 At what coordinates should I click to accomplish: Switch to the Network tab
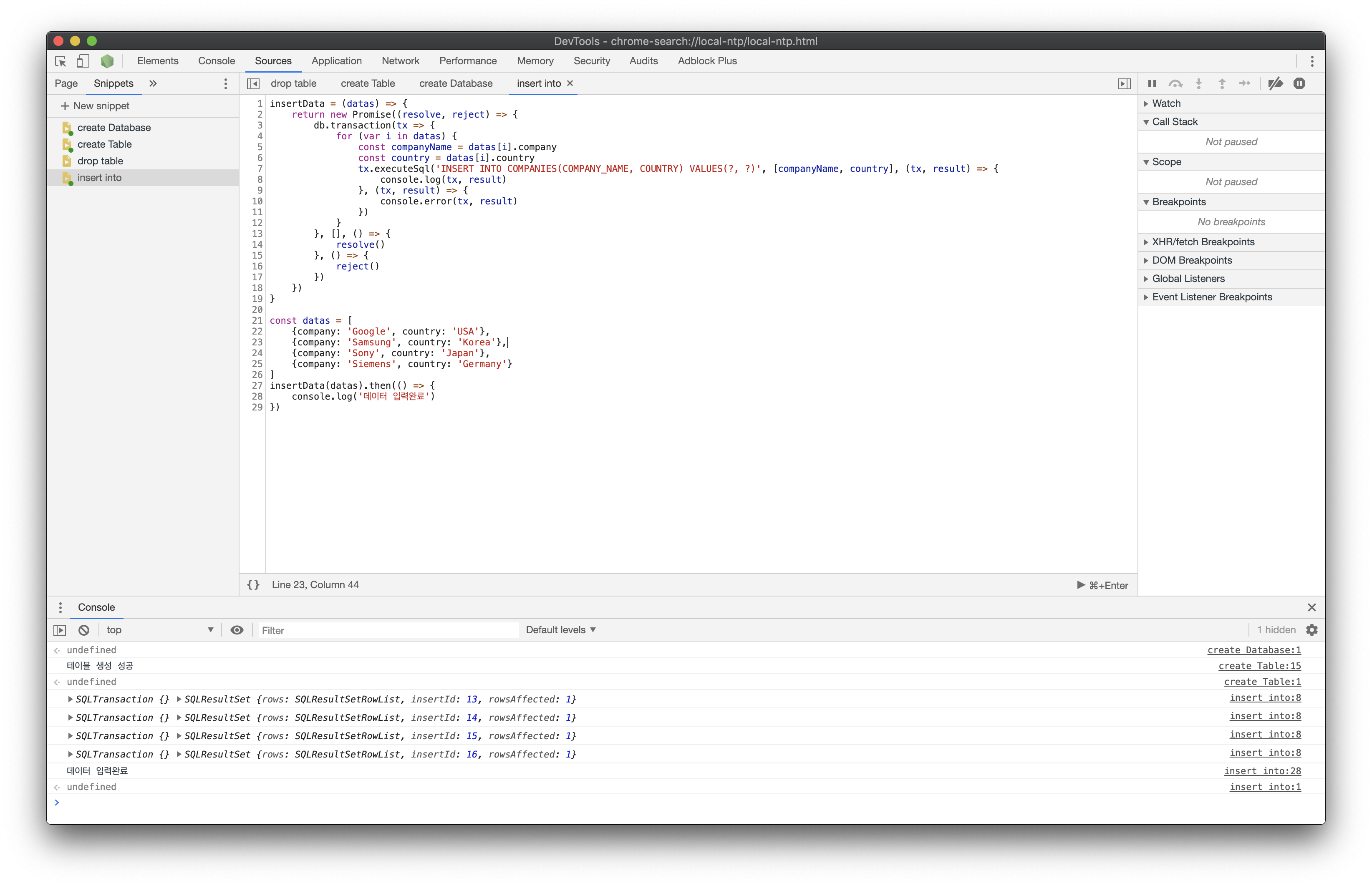click(x=400, y=61)
